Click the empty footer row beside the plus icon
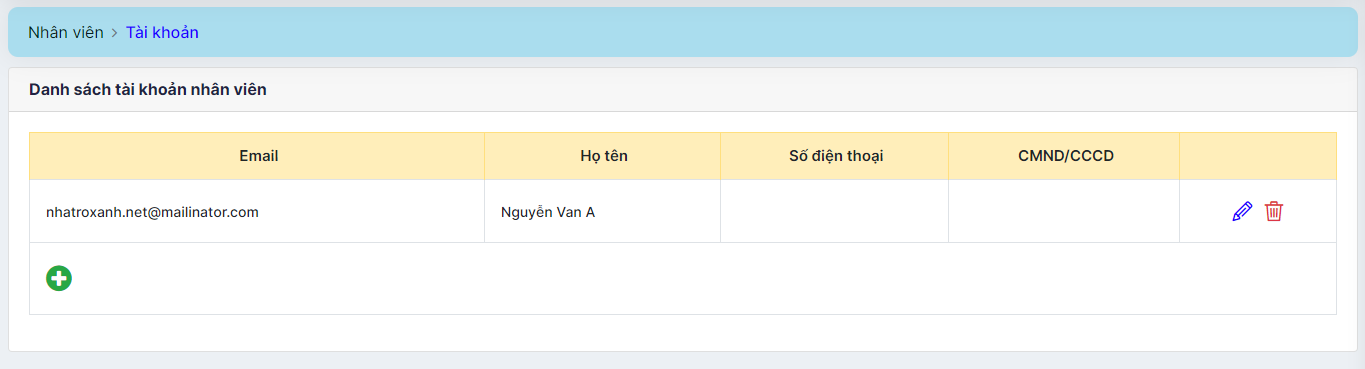This screenshot has height=369, width=1365. coord(700,278)
